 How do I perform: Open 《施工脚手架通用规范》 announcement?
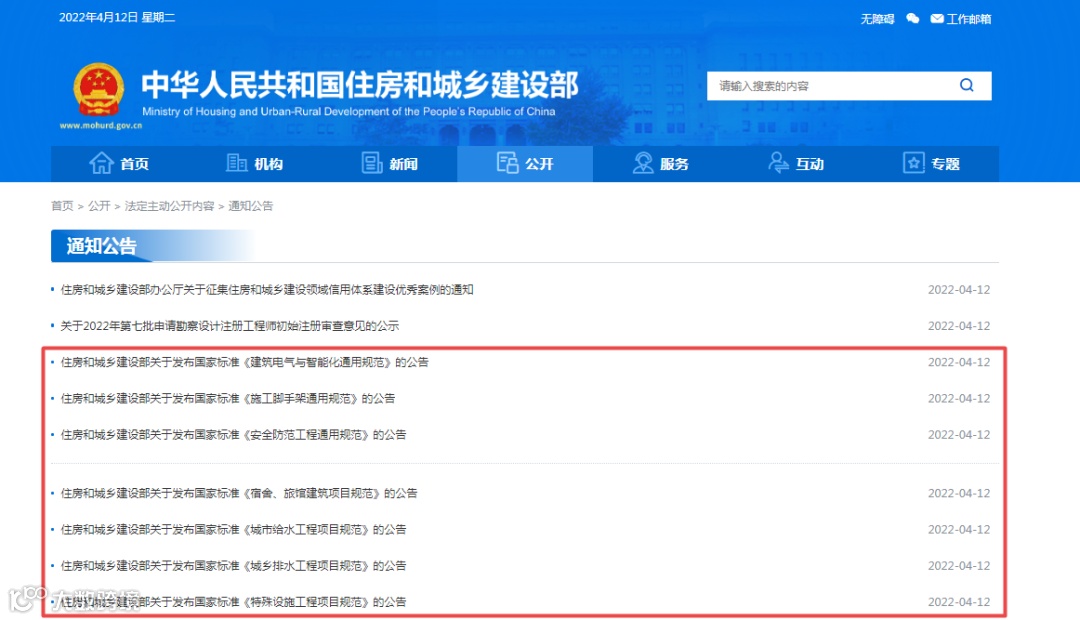[228, 398]
